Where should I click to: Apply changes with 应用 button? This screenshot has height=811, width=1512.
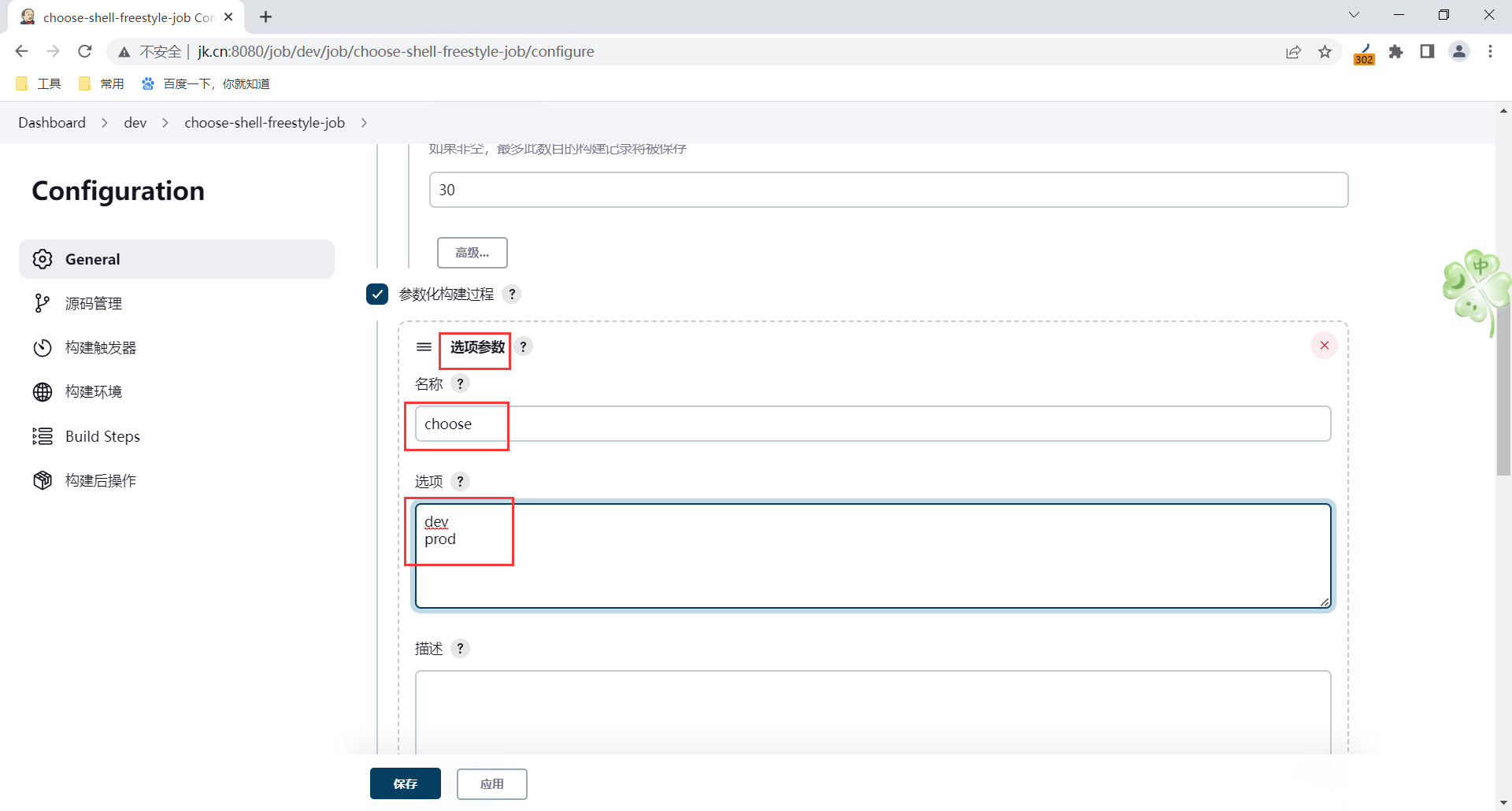492,783
